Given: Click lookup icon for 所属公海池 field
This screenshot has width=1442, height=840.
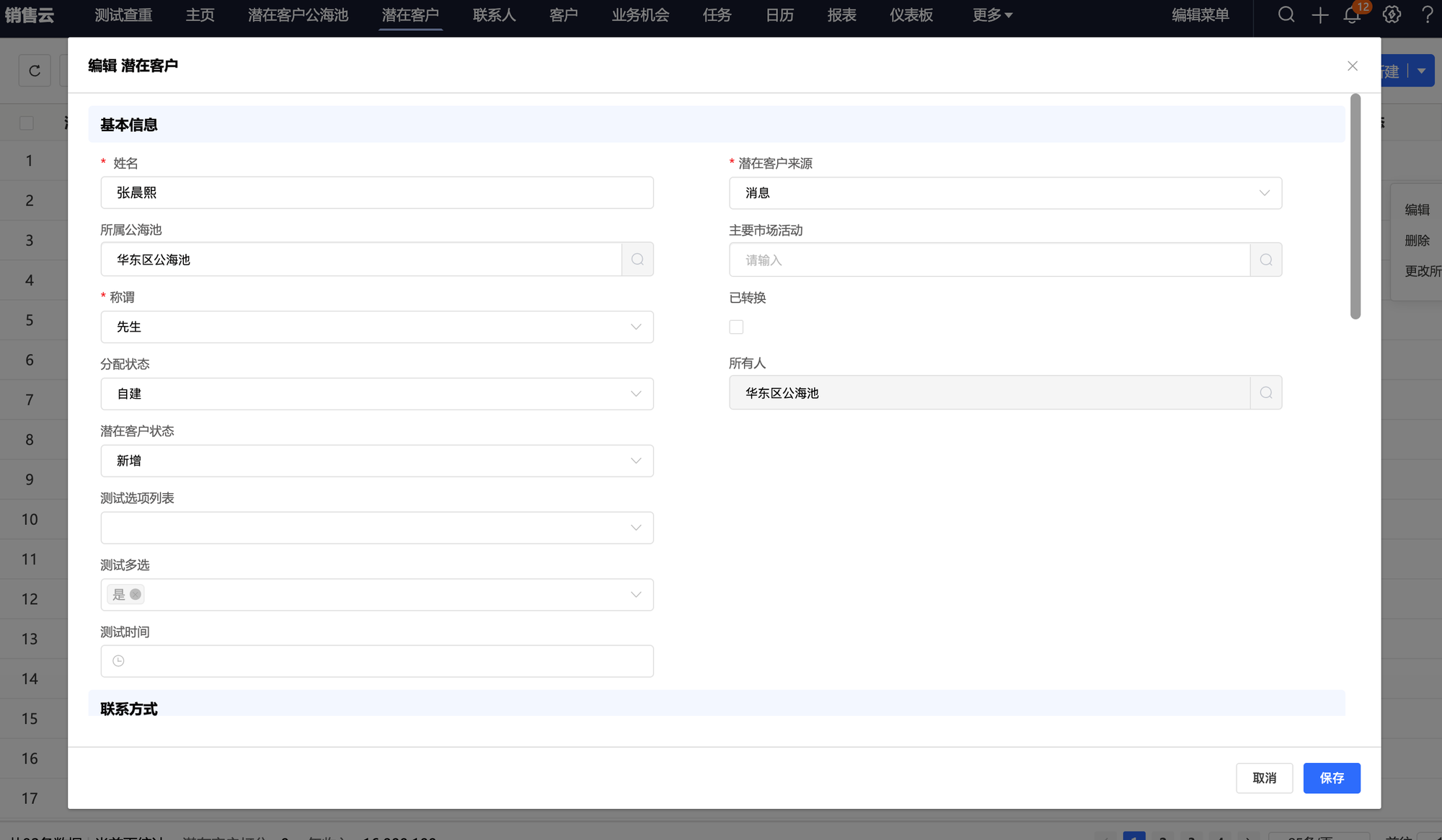Looking at the screenshot, I should coord(637,260).
